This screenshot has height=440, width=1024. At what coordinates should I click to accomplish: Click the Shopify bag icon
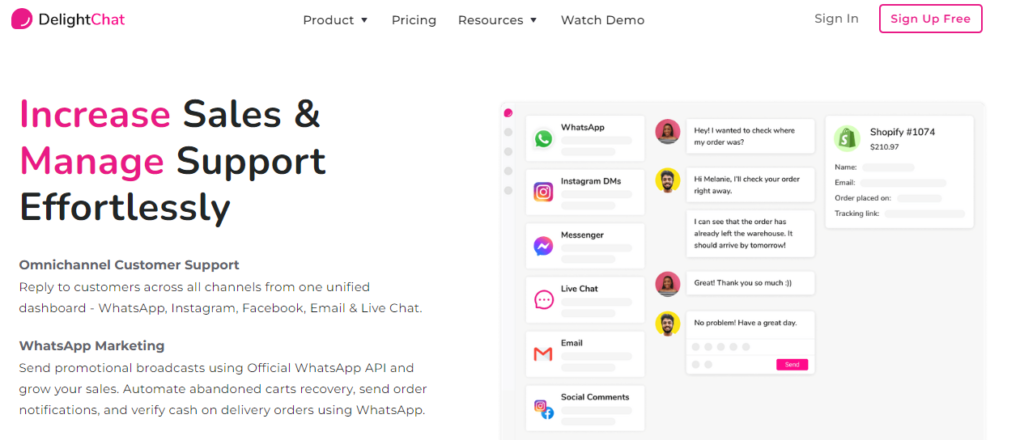[847, 138]
